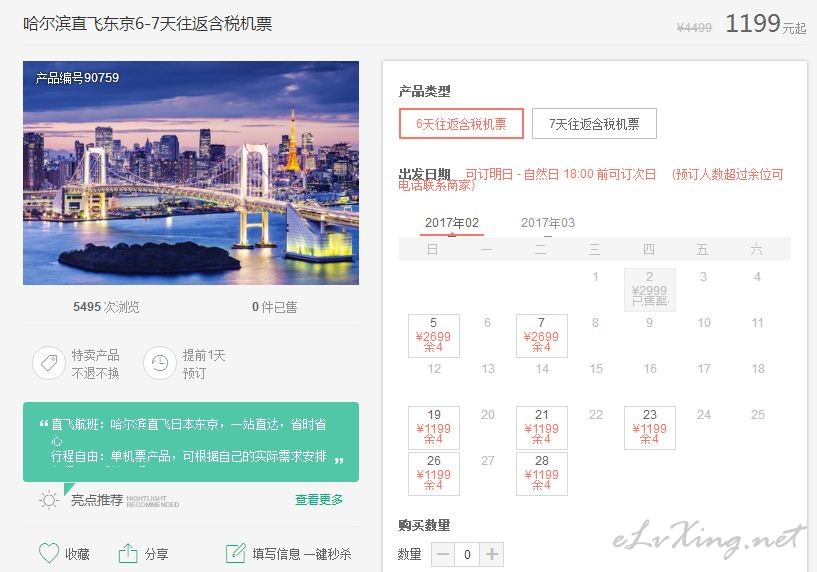The width and height of the screenshot is (817, 572).
Task: Click 特卖产品 不退不换 label
Action: [95, 364]
